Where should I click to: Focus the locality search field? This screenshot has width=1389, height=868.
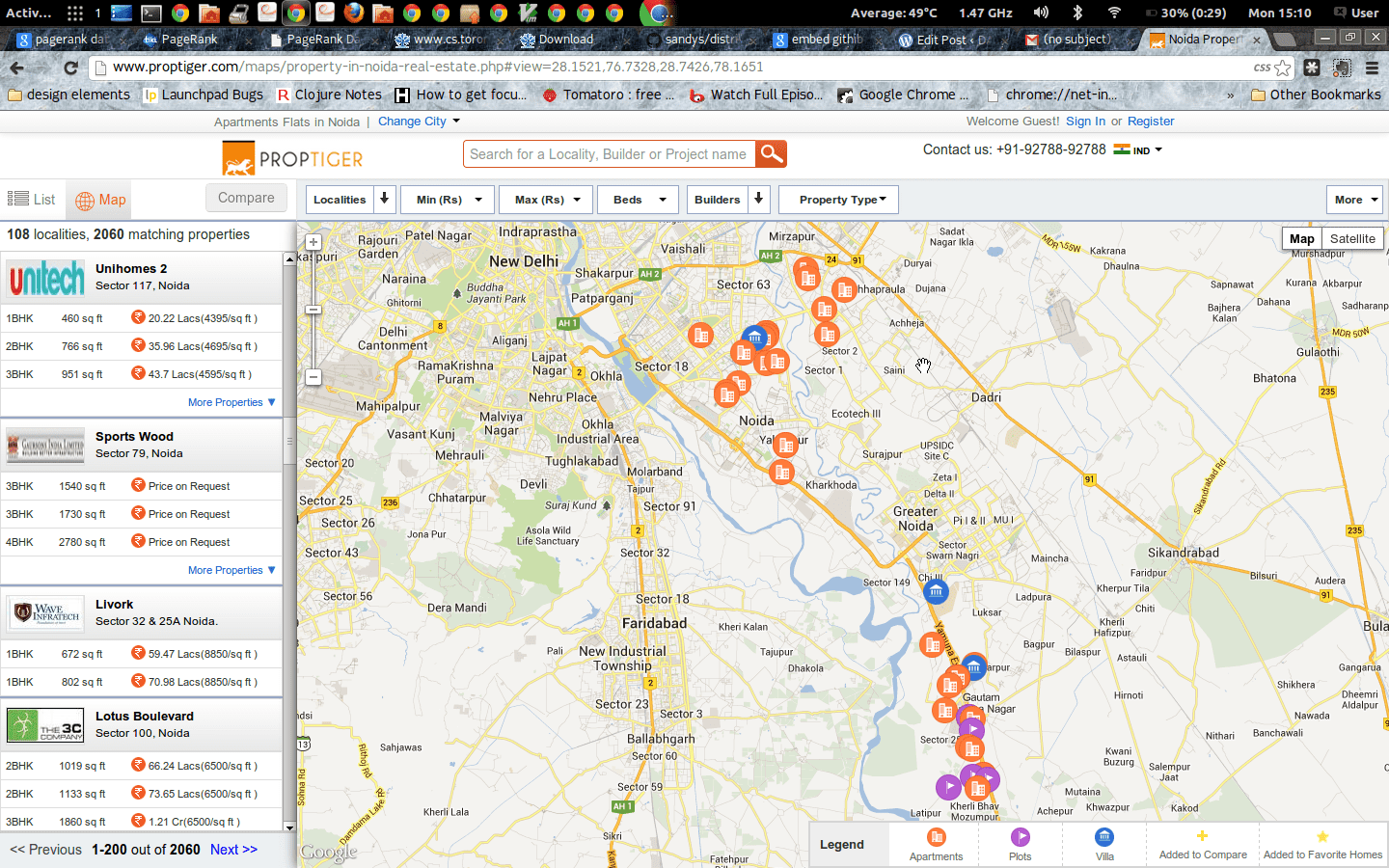pos(610,154)
